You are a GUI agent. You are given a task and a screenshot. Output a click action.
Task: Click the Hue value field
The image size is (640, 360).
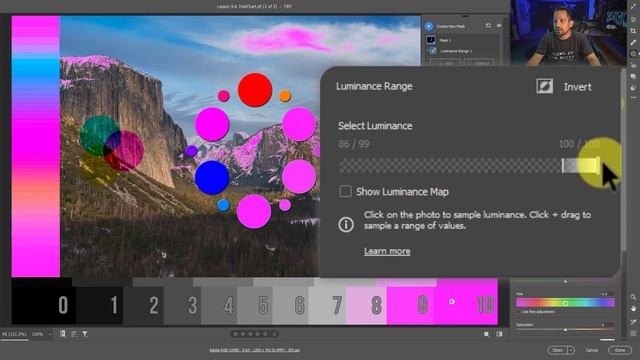(x=607, y=294)
